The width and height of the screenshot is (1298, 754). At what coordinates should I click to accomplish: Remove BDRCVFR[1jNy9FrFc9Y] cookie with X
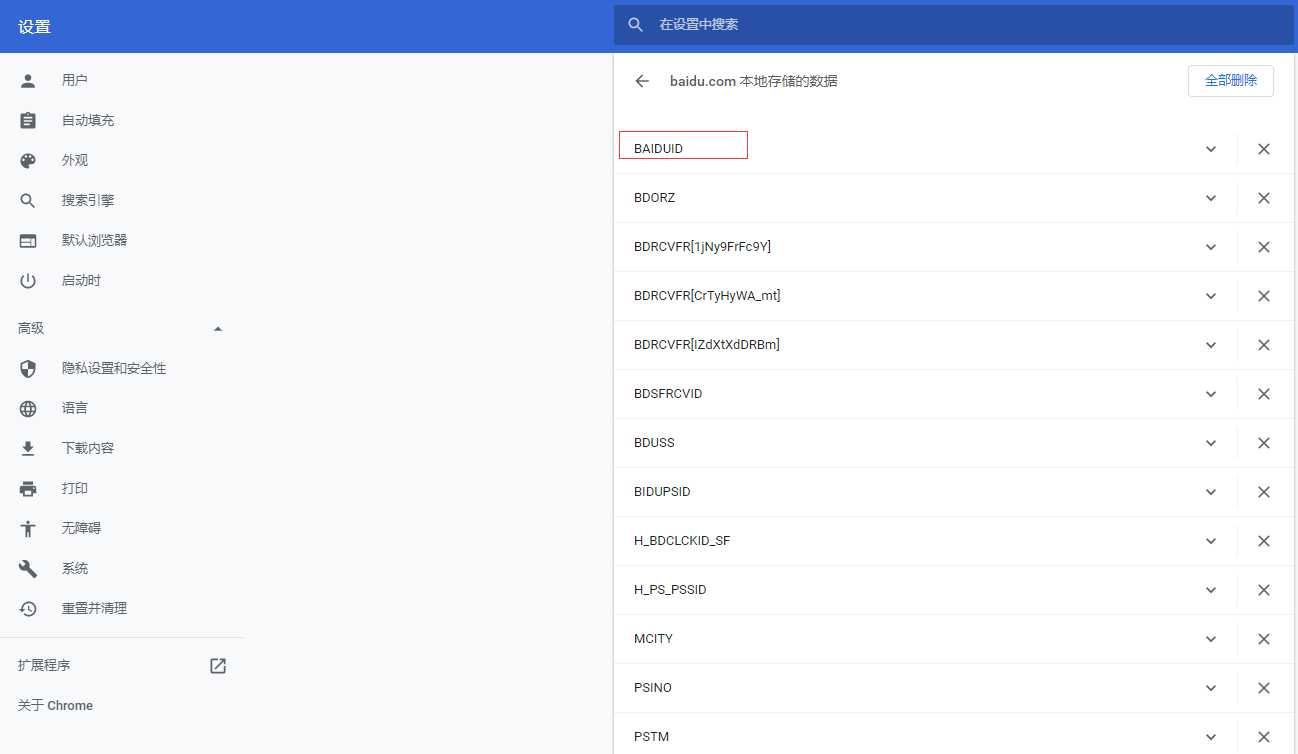(1264, 247)
